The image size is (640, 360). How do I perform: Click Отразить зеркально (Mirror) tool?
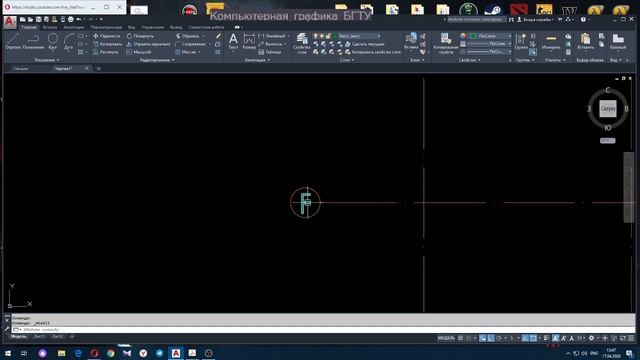pyautogui.click(x=148, y=44)
